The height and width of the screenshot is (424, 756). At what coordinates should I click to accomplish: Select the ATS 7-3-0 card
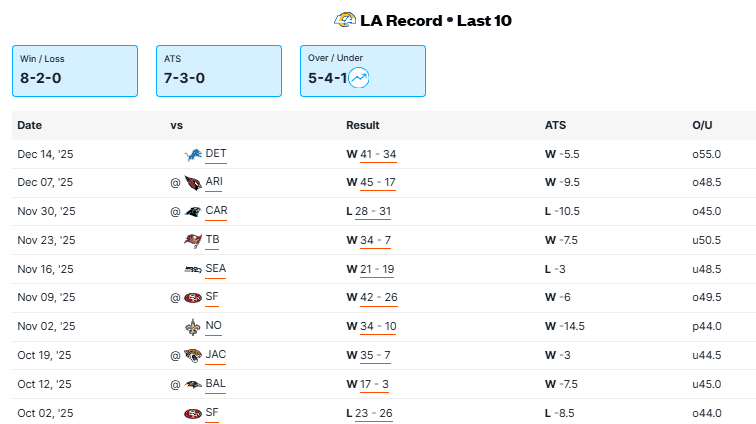[x=219, y=70]
